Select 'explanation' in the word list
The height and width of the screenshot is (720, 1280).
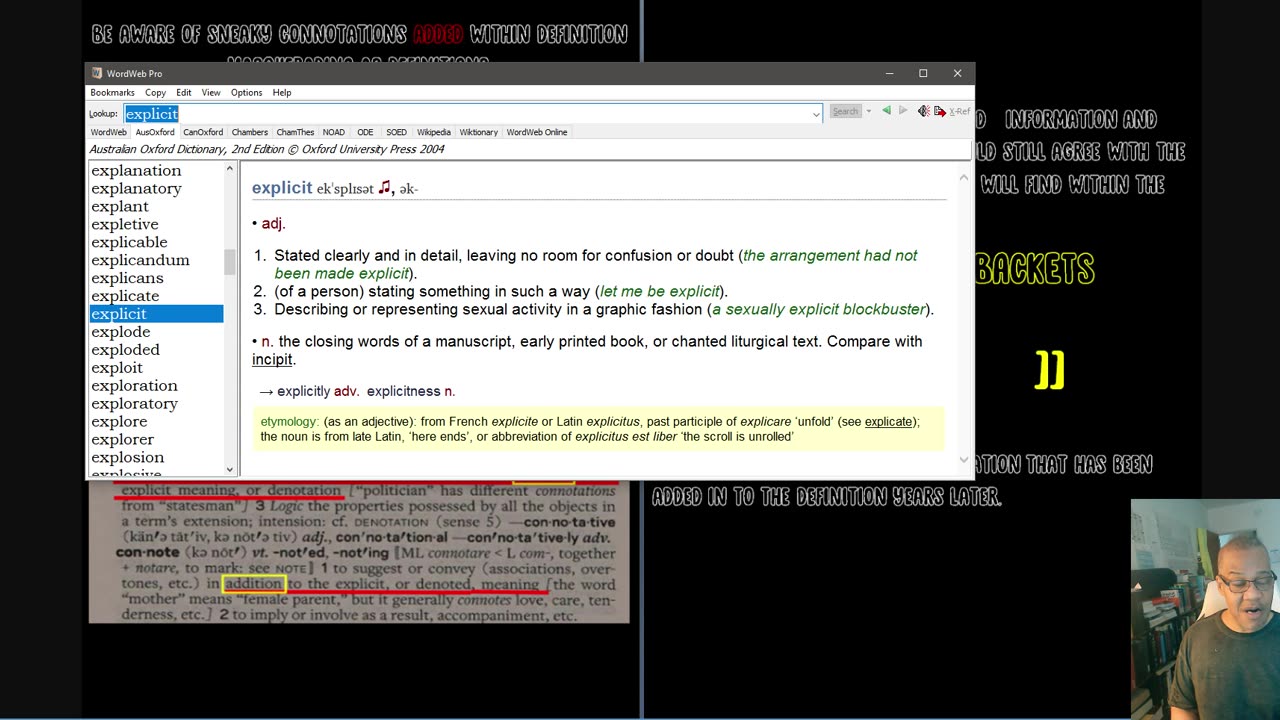pyautogui.click(x=136, y=170)
